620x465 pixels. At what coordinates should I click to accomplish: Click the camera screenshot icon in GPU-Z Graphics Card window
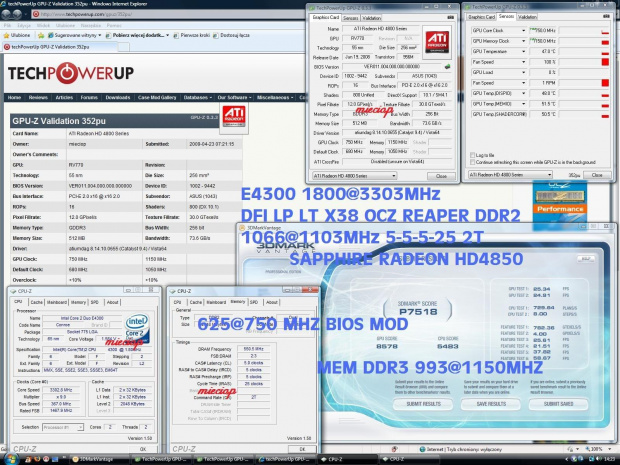(450, 17)
